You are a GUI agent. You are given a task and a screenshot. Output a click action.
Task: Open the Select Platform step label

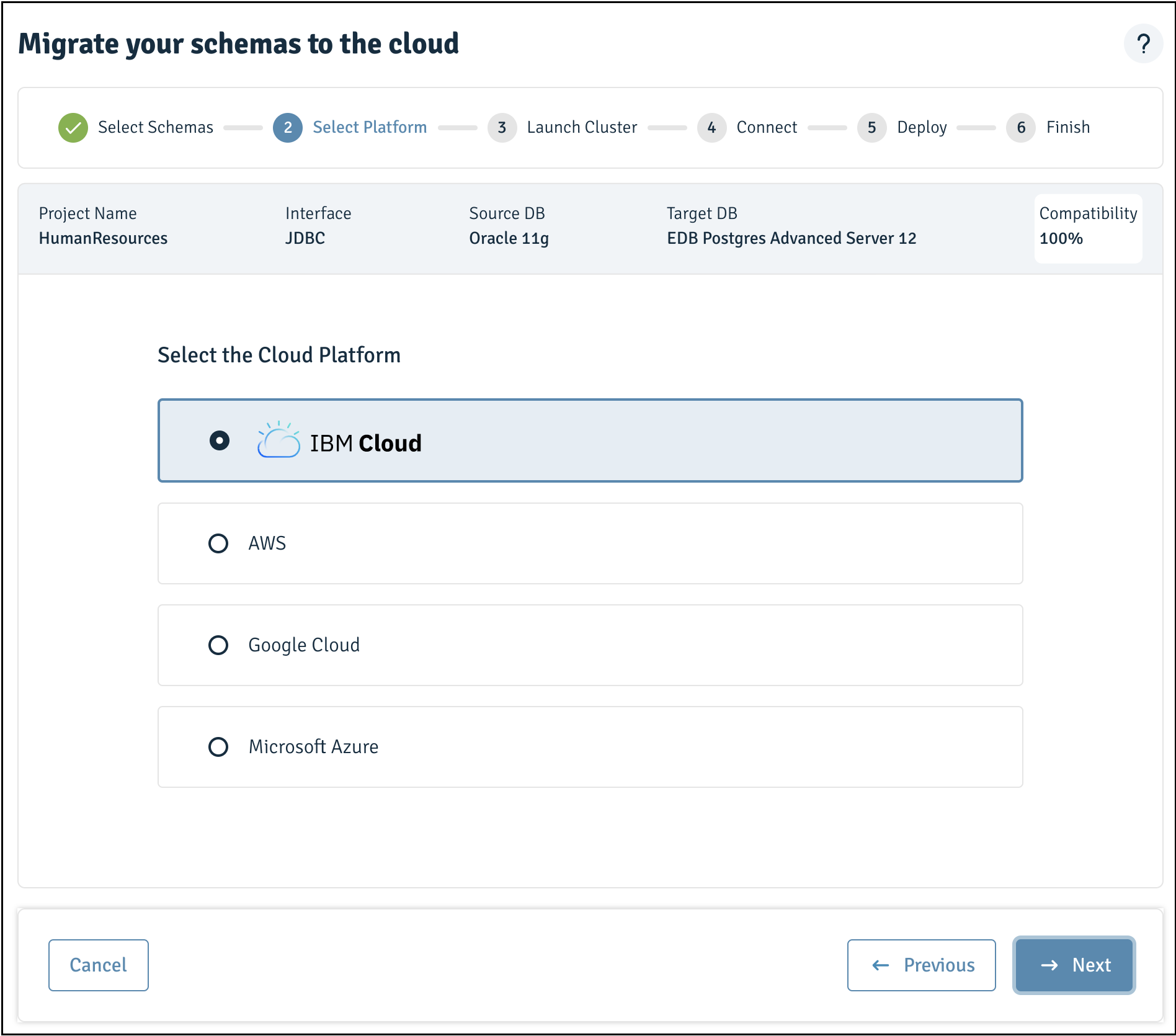370,127
